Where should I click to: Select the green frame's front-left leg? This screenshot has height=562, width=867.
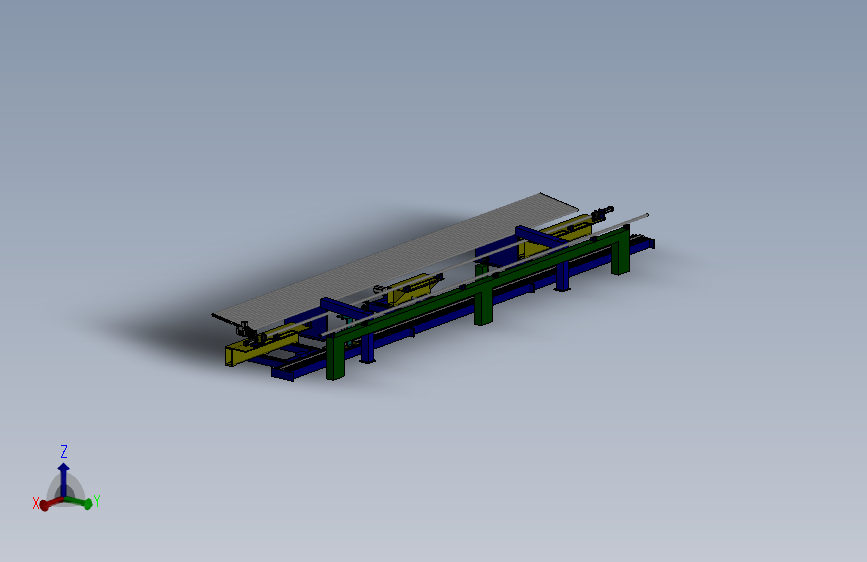point(335,358)
